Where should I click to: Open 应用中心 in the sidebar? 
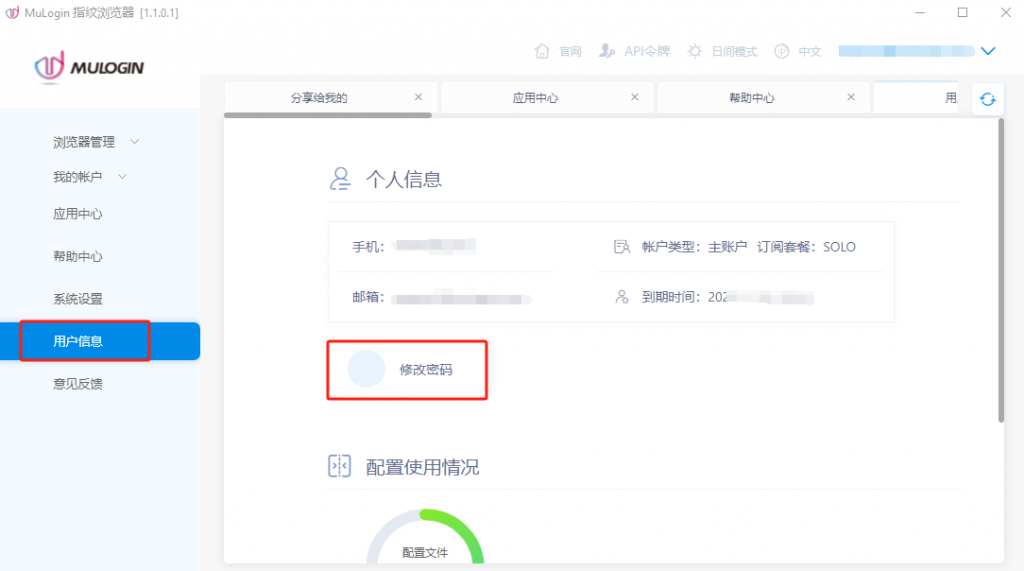coord(78,214)
